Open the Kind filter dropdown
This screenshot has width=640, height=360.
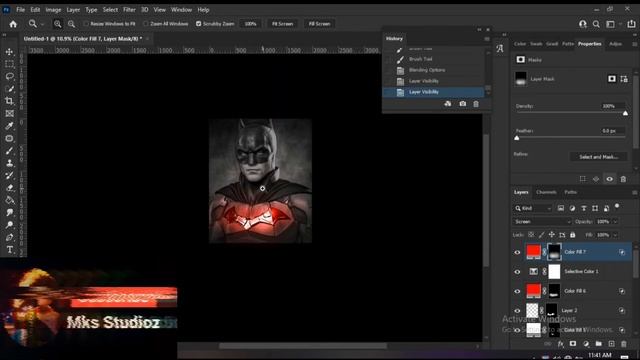click(x=533, y=209)
